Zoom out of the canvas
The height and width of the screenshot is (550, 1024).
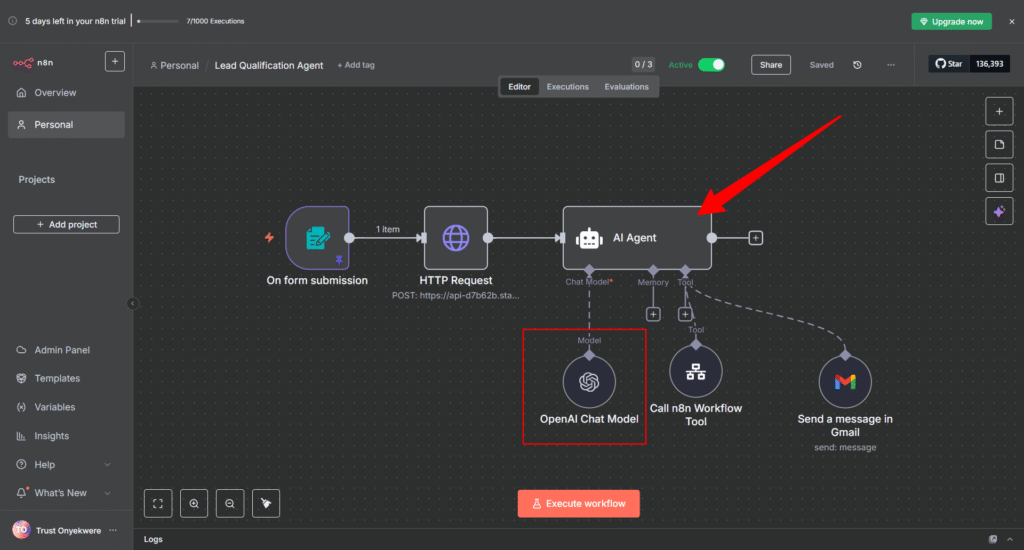pyautogui.click(x=230, y=503)
